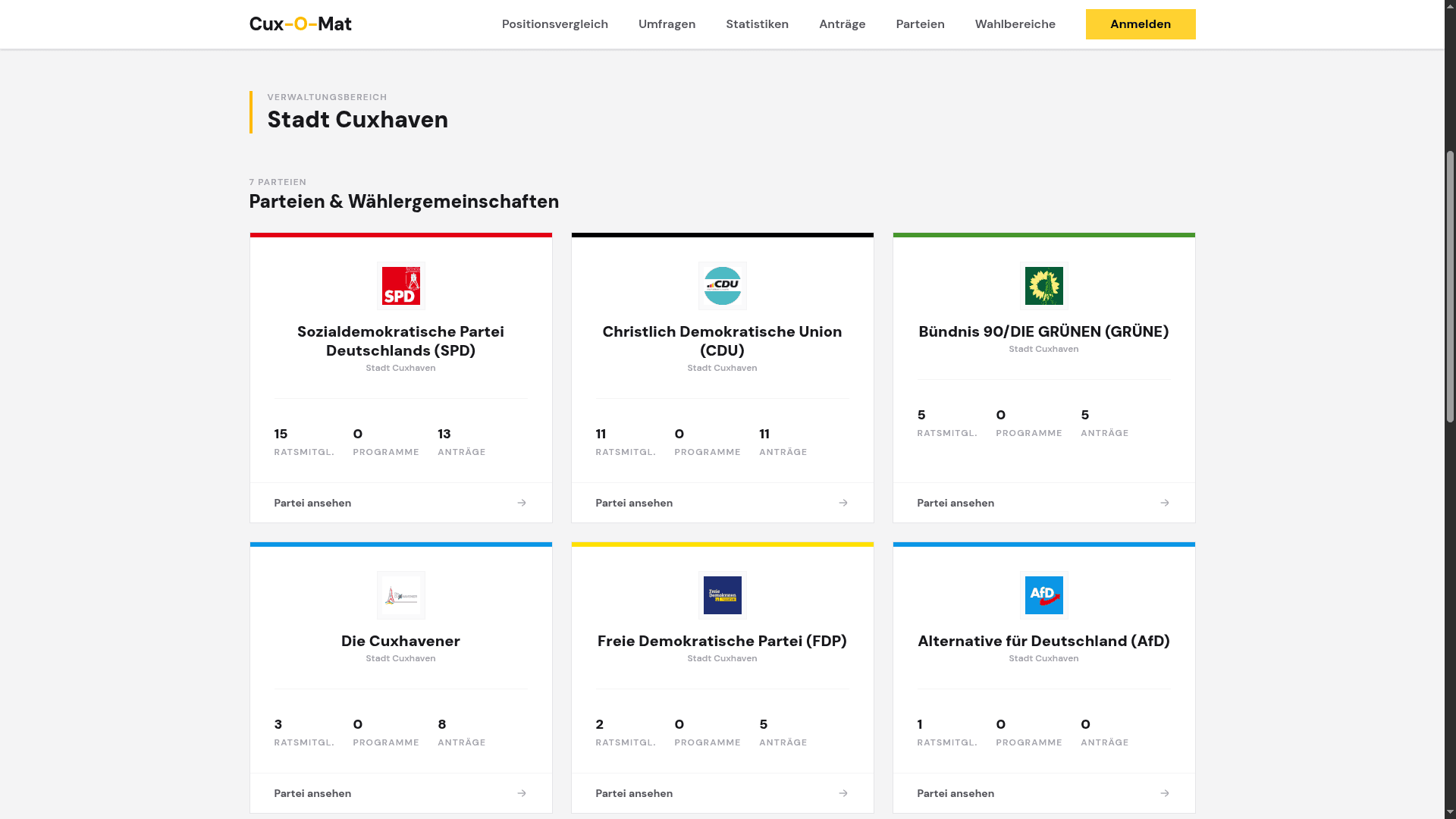The width and height of the screenshot is (1456, 819).
Task: View the AfD party via Partei ansehen
Action: (1043, 793)
